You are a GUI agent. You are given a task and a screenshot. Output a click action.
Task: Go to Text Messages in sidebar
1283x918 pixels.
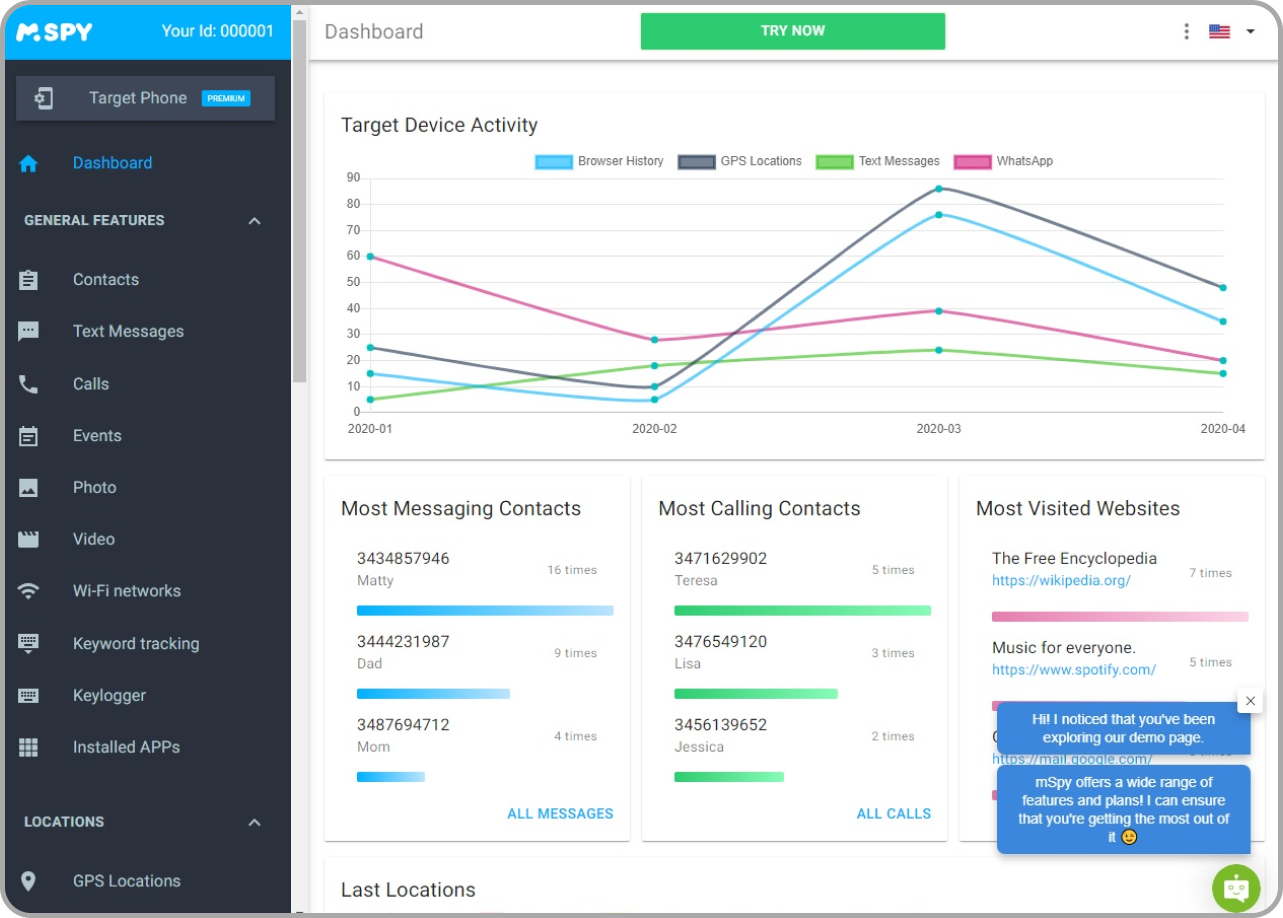pos(128,332)
